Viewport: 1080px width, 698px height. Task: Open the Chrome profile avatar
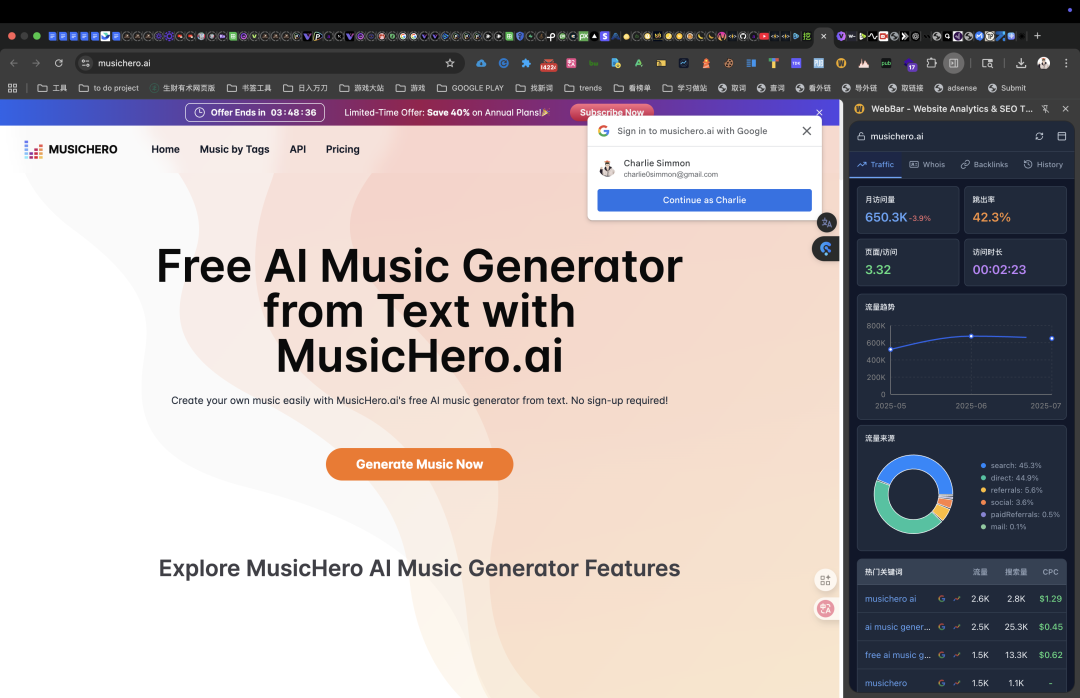pyautogui.click(x=1043, y=63)
